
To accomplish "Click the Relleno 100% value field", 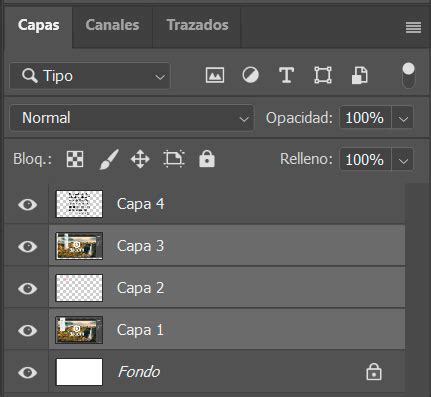I will (x=365, y=160).
